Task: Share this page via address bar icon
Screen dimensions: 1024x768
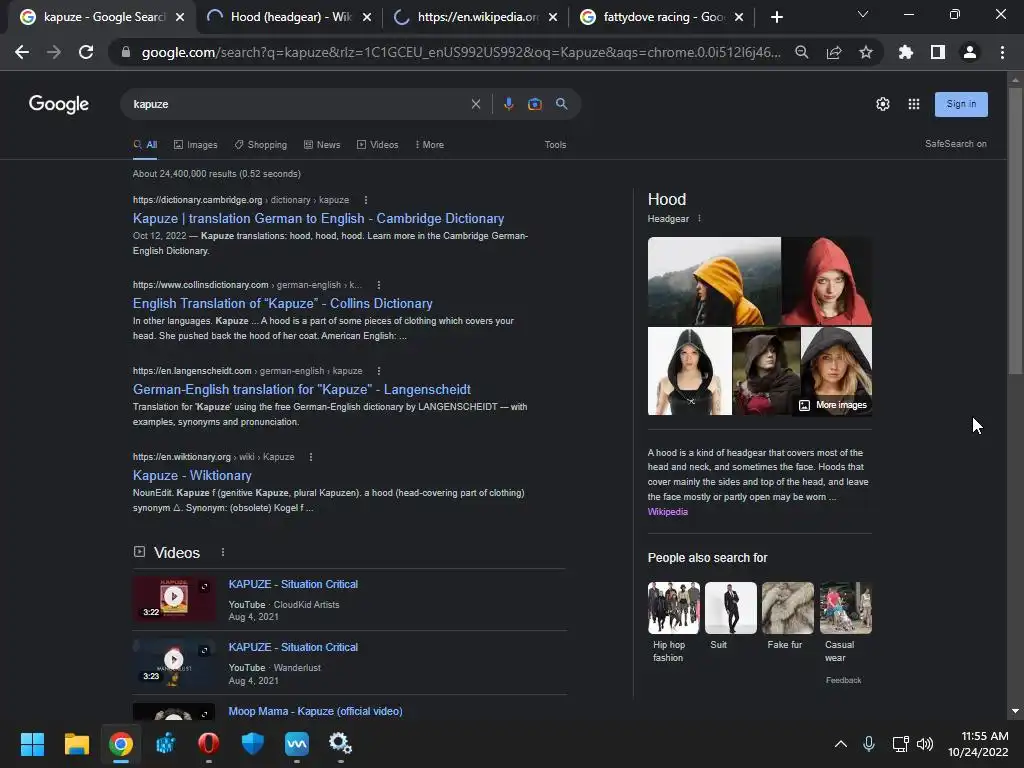Action: 833,52
